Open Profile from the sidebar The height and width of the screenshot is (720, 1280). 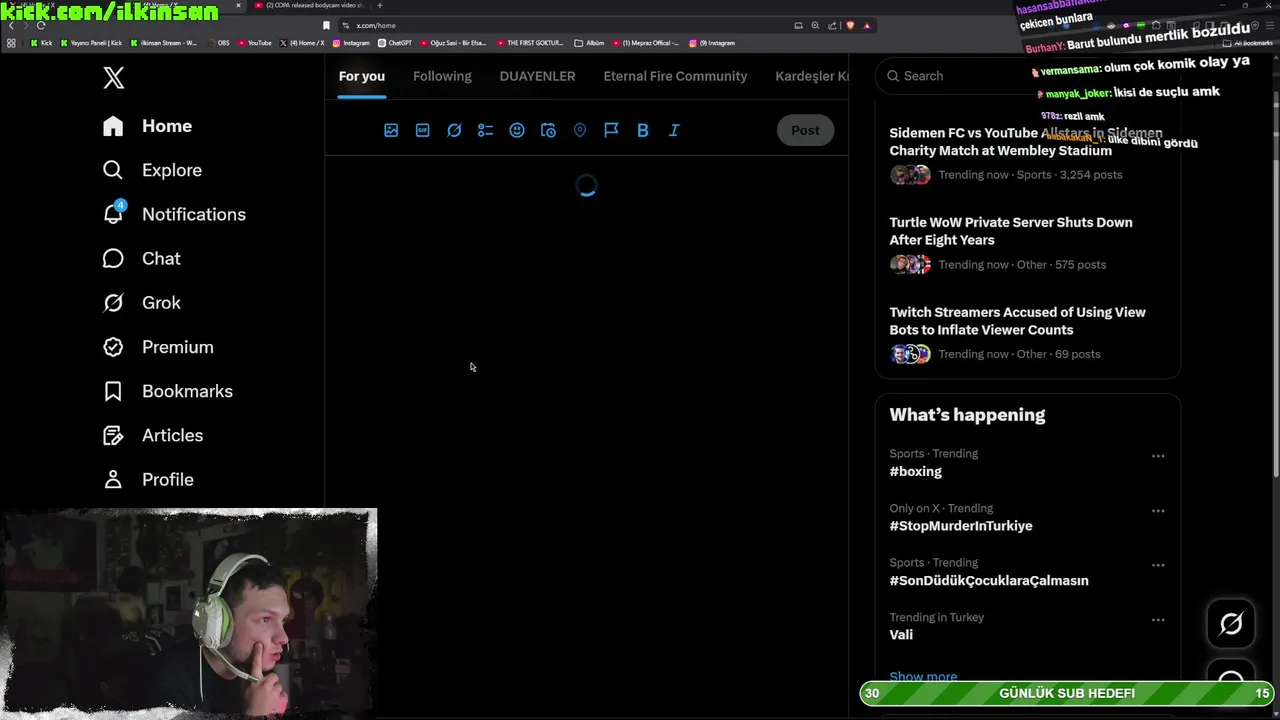tap(148, 479)
